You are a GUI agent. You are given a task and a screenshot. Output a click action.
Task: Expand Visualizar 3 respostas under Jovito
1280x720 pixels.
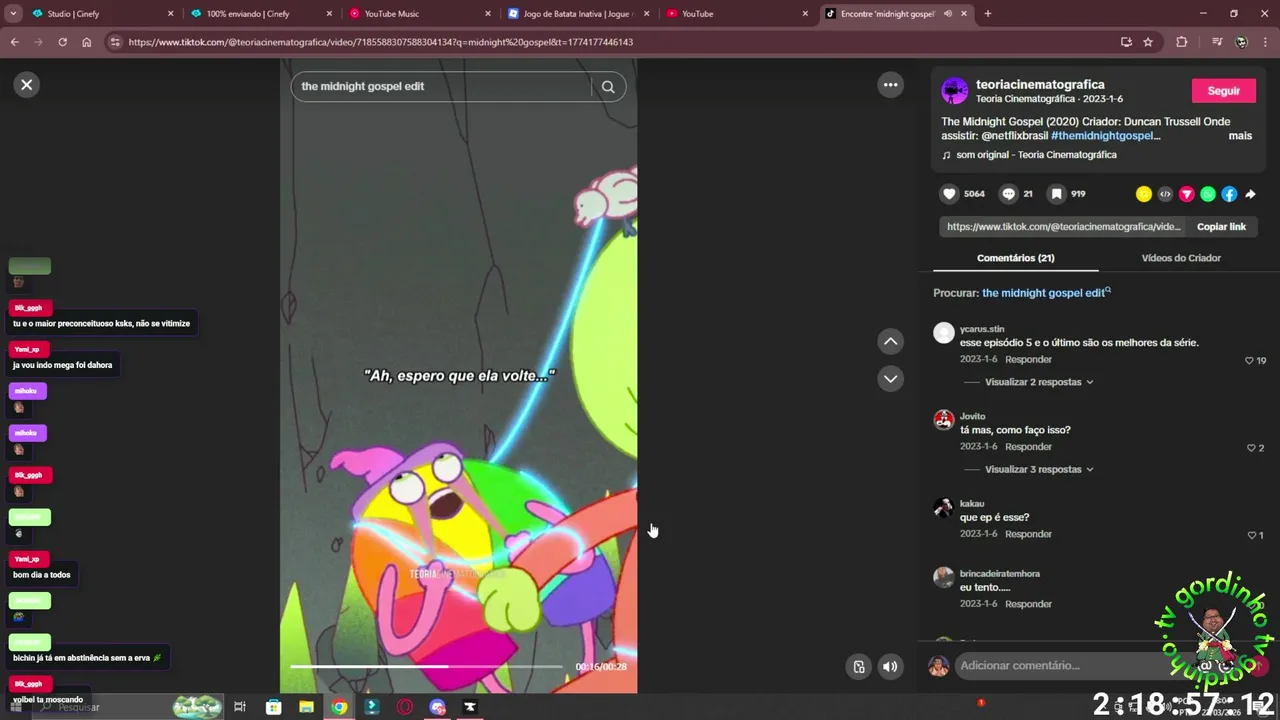point(1039,469)
